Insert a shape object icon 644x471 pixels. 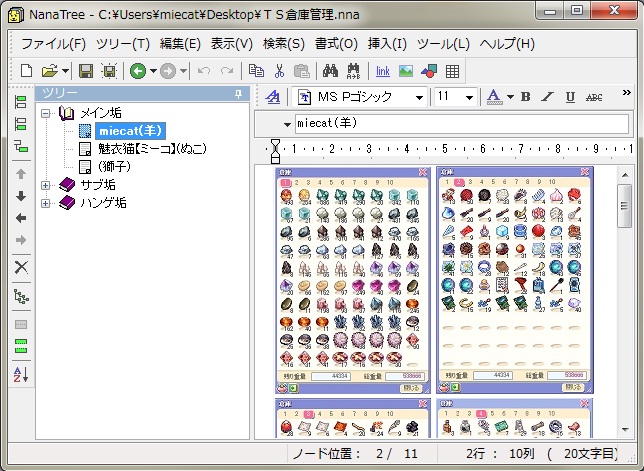coord(429,71)
